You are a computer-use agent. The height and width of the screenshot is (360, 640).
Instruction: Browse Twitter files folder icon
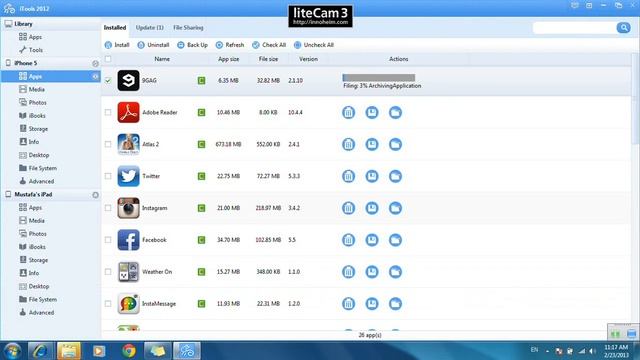tap(395, 176)
